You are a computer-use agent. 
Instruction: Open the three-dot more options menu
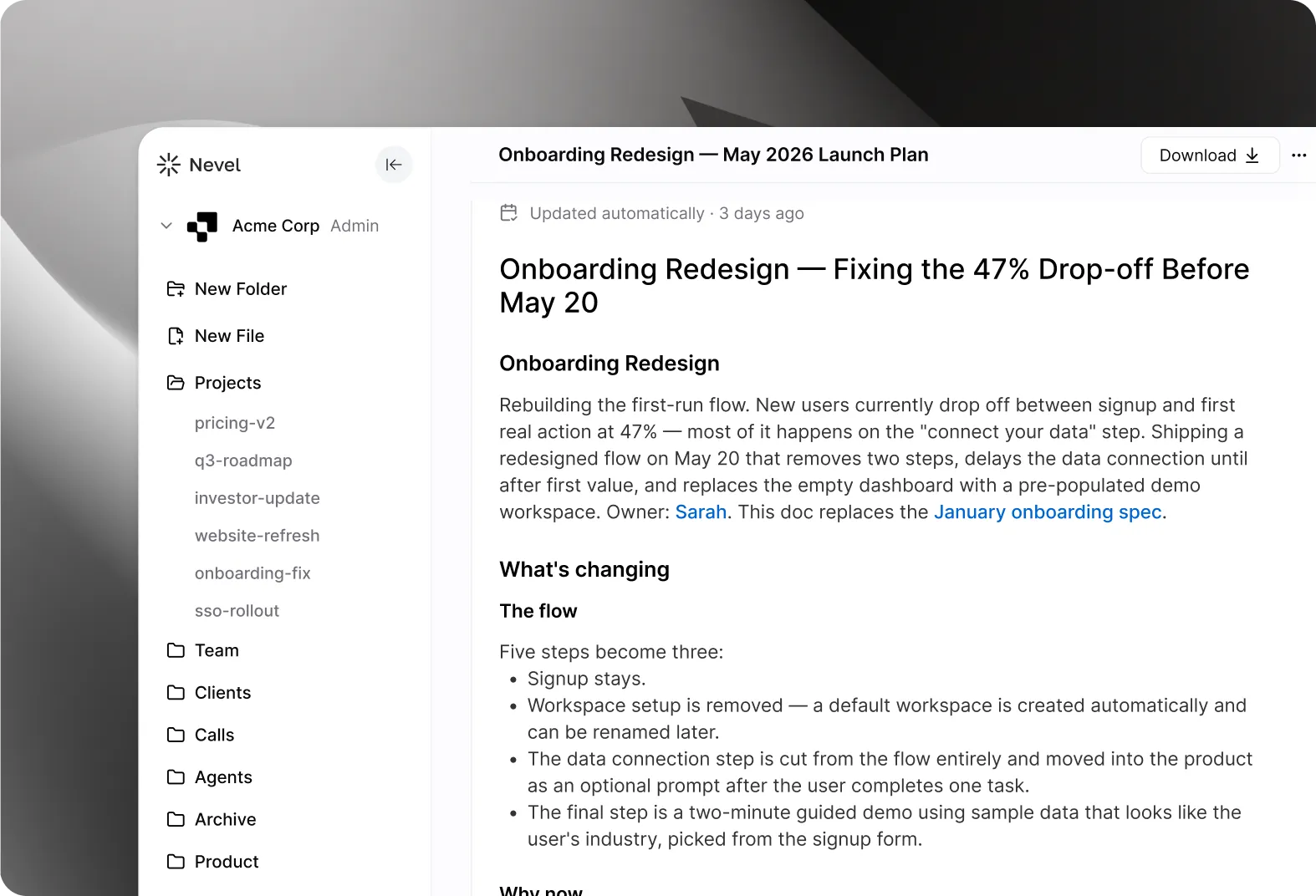click(x=1298, y=155)
